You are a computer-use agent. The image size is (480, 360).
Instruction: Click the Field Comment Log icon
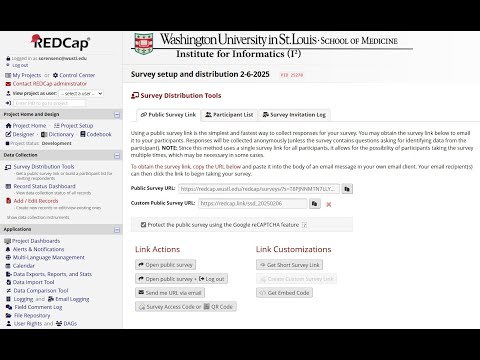(x=9, y=307)
